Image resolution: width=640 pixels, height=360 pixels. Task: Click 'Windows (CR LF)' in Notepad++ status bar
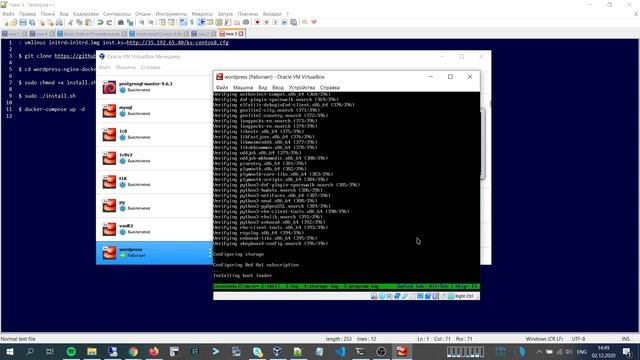[544, 339]
